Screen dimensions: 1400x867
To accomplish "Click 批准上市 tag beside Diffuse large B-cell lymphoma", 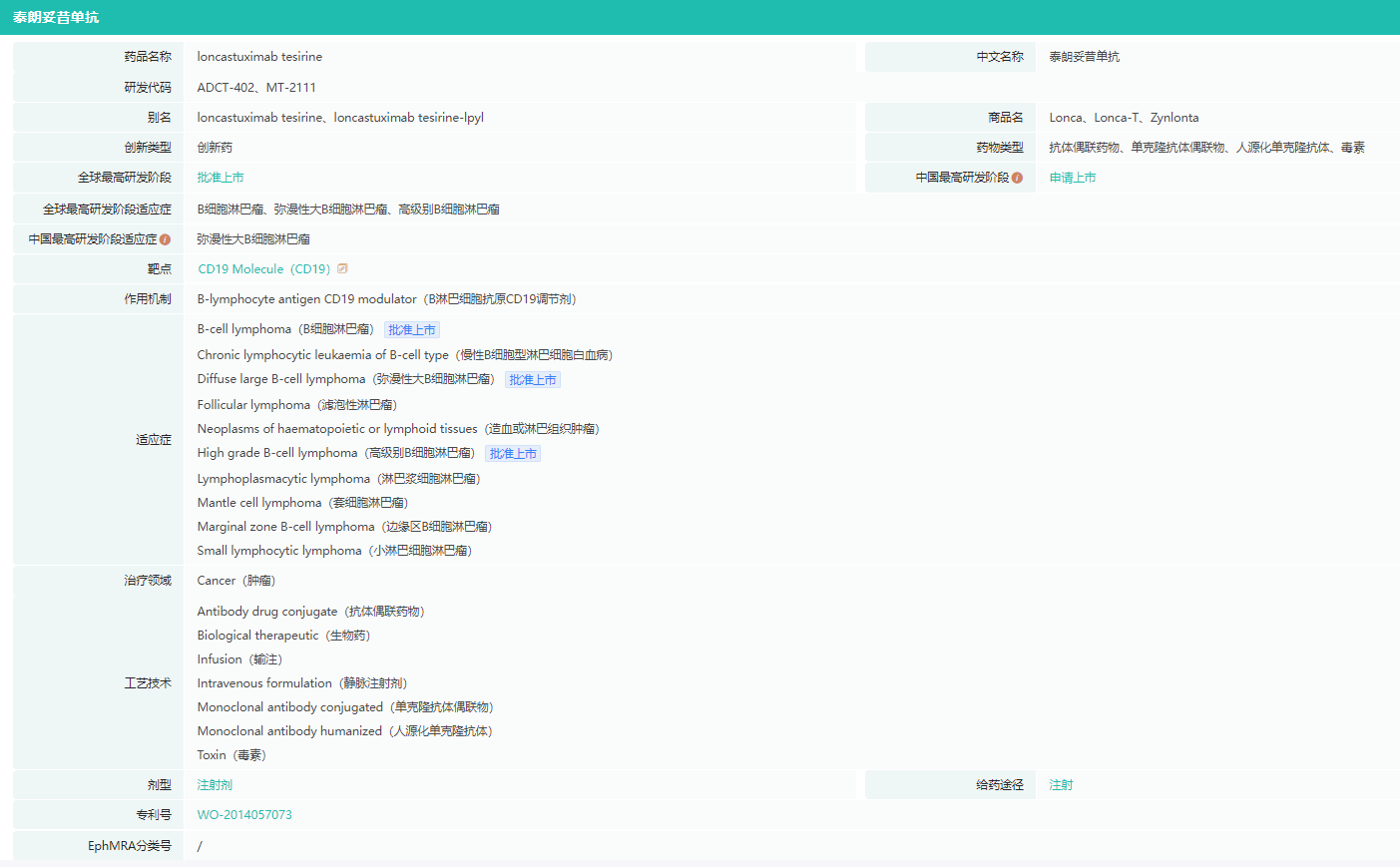I will pyautogui.click(x=532, y=380).
